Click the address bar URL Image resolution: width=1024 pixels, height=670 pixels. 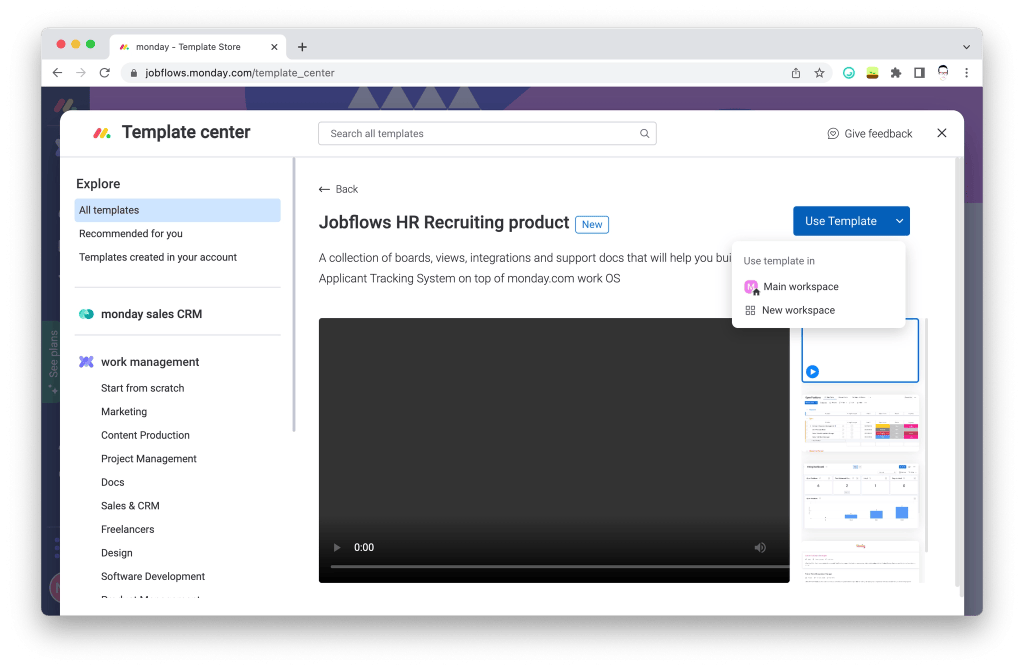[240, 72]
